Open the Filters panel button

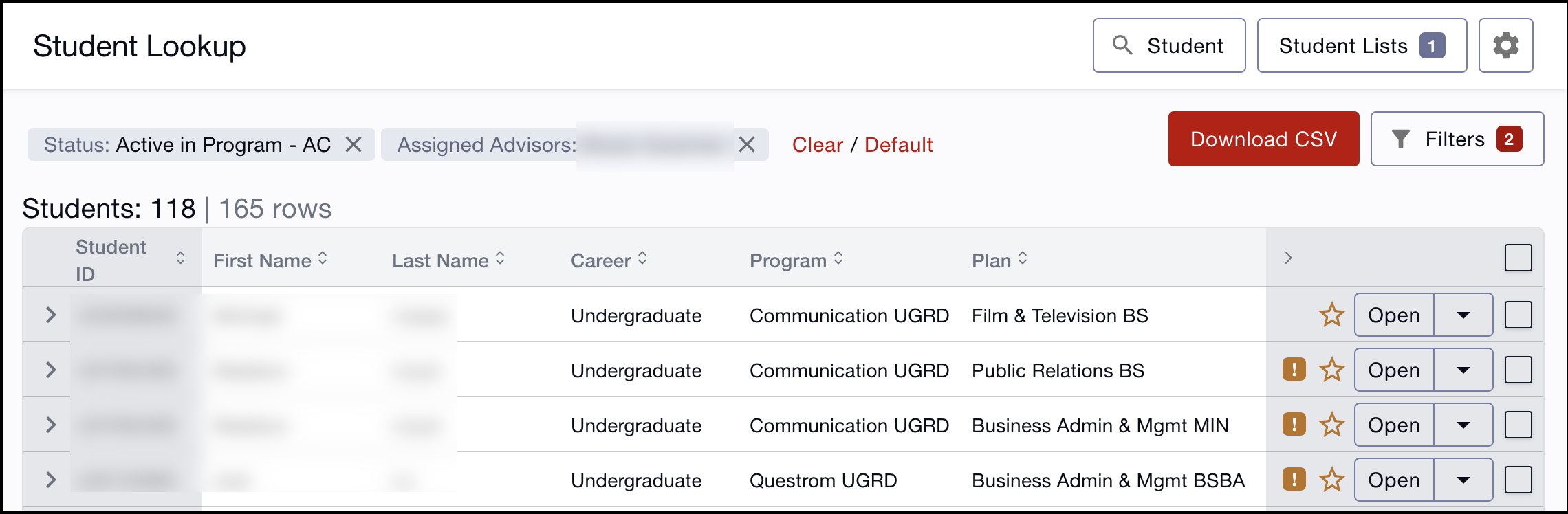click(1457, 139)
